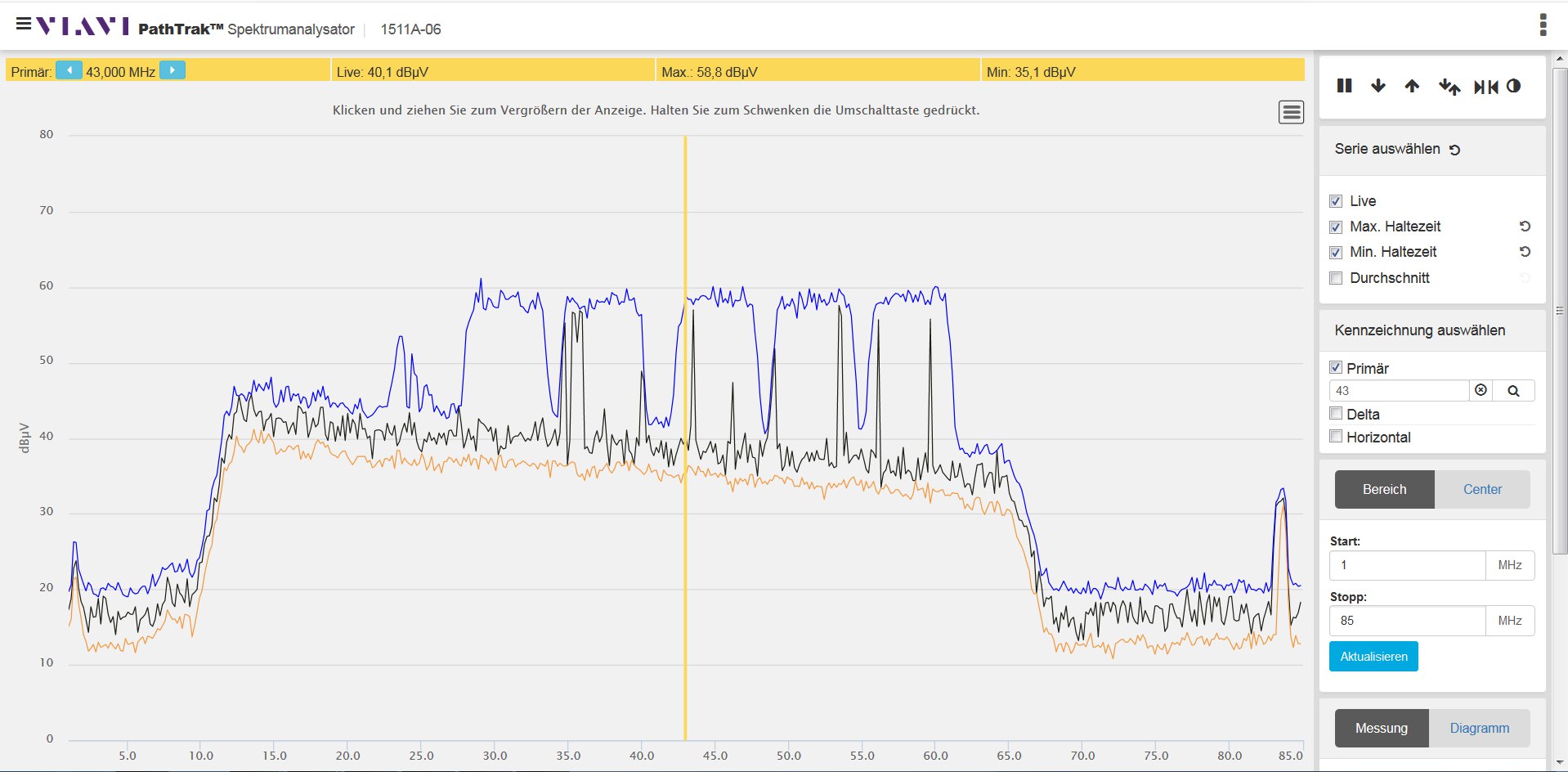Enable the Durchschnitt series
The height and width of the screenshot is (772, 1568).
point(1336,278)
